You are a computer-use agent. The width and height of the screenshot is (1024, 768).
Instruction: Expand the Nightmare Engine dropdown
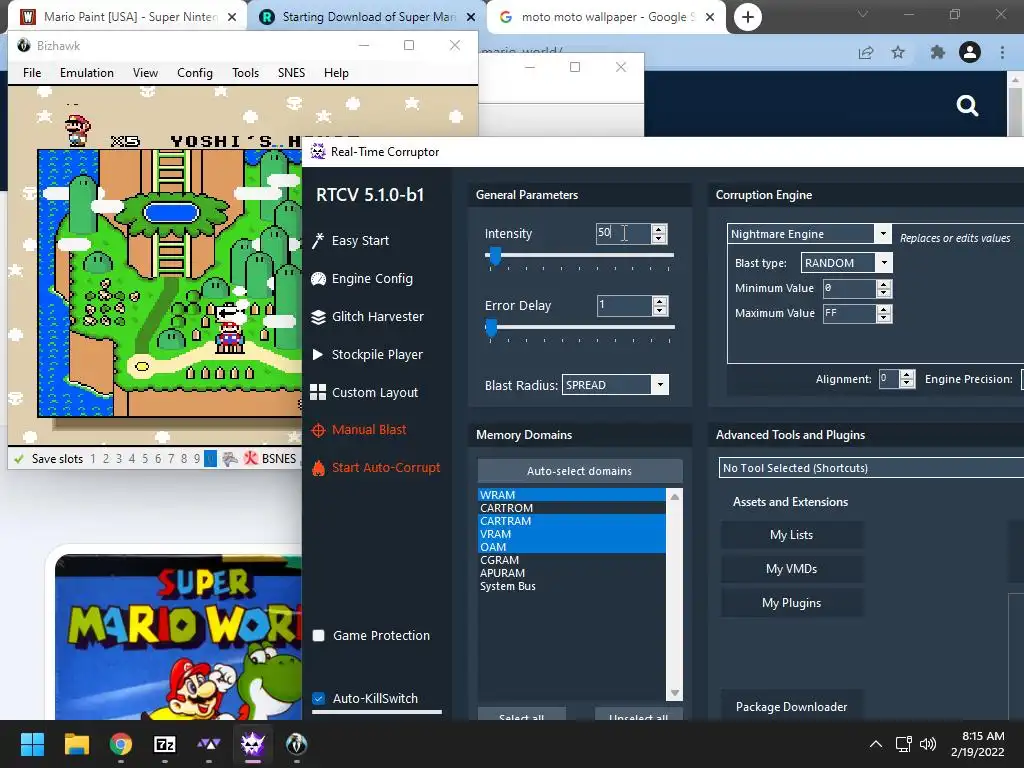(x=883, y=233)
